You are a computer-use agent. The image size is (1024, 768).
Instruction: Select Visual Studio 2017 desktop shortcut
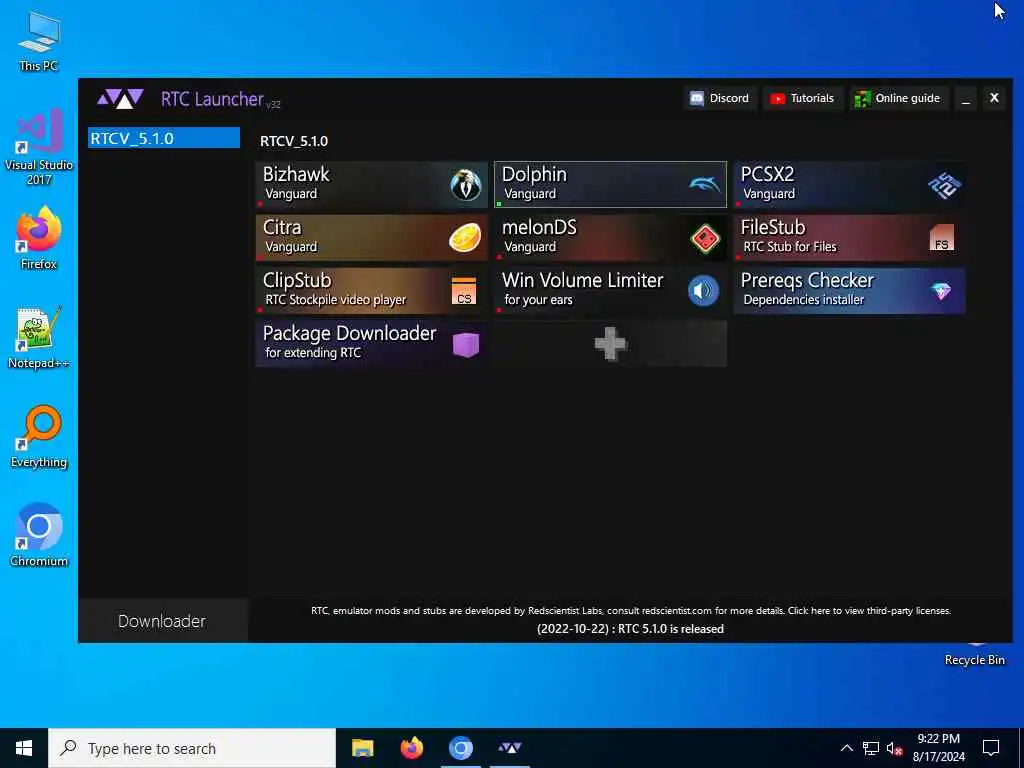(39, 148)
